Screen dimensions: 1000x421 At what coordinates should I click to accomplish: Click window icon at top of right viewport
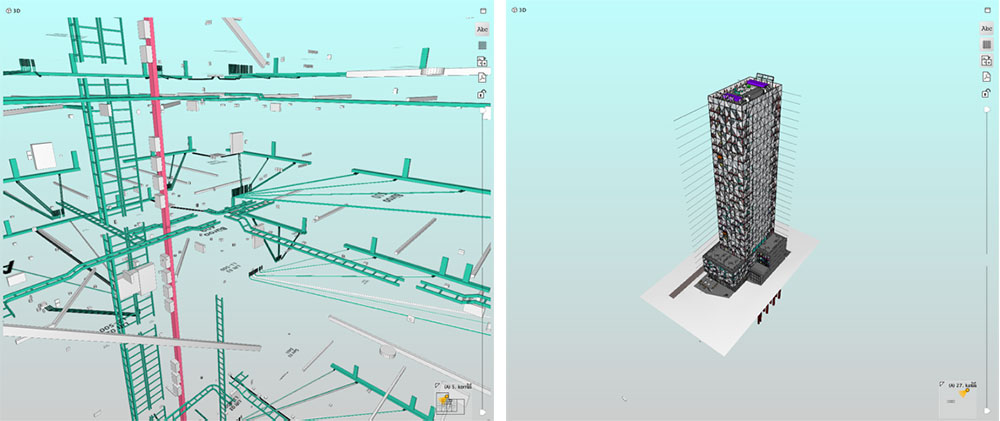(x=986, y=10)
